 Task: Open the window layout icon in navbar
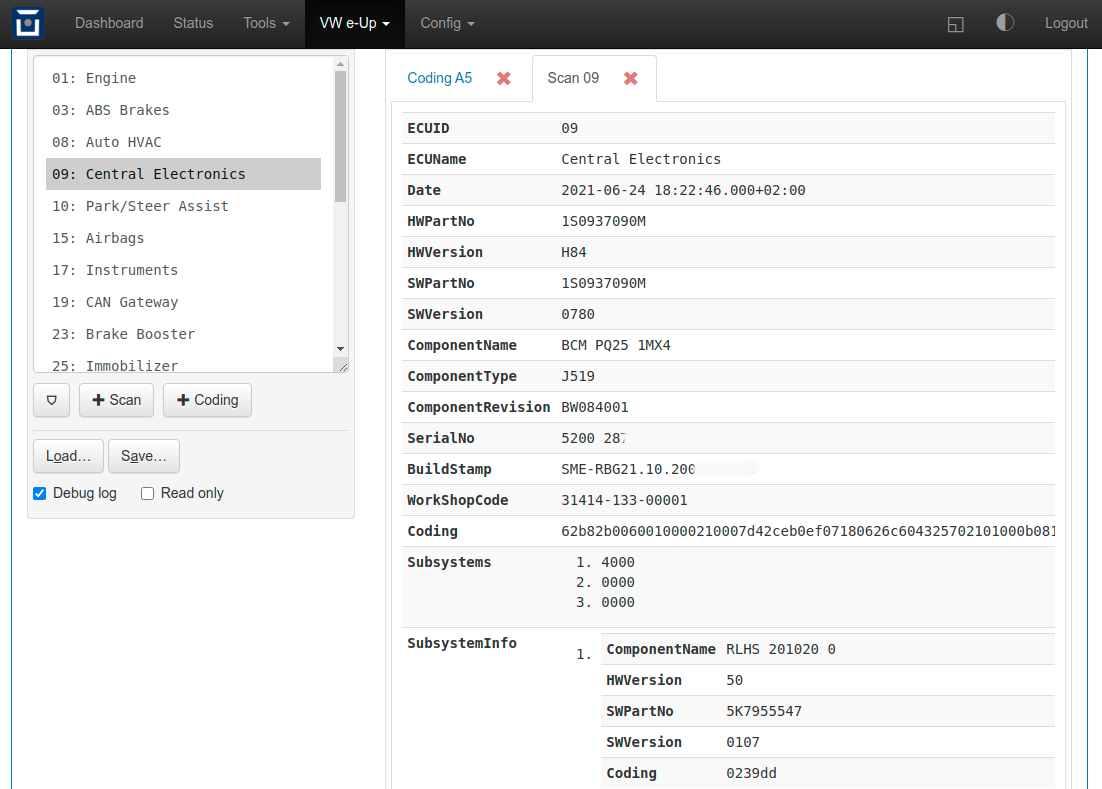(955, 24)
